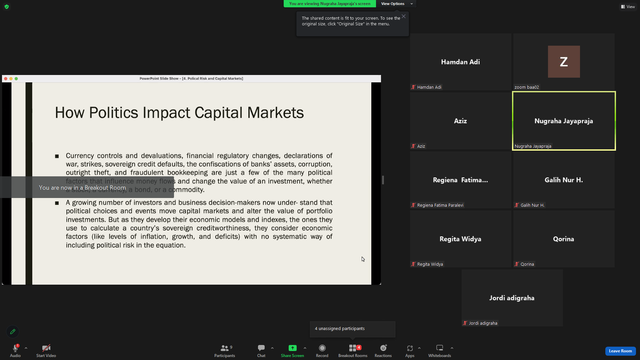Viewport: 640px width, 360px height.
Task: Click the green annotation pencil icon
Action: (x=13, y=331)
